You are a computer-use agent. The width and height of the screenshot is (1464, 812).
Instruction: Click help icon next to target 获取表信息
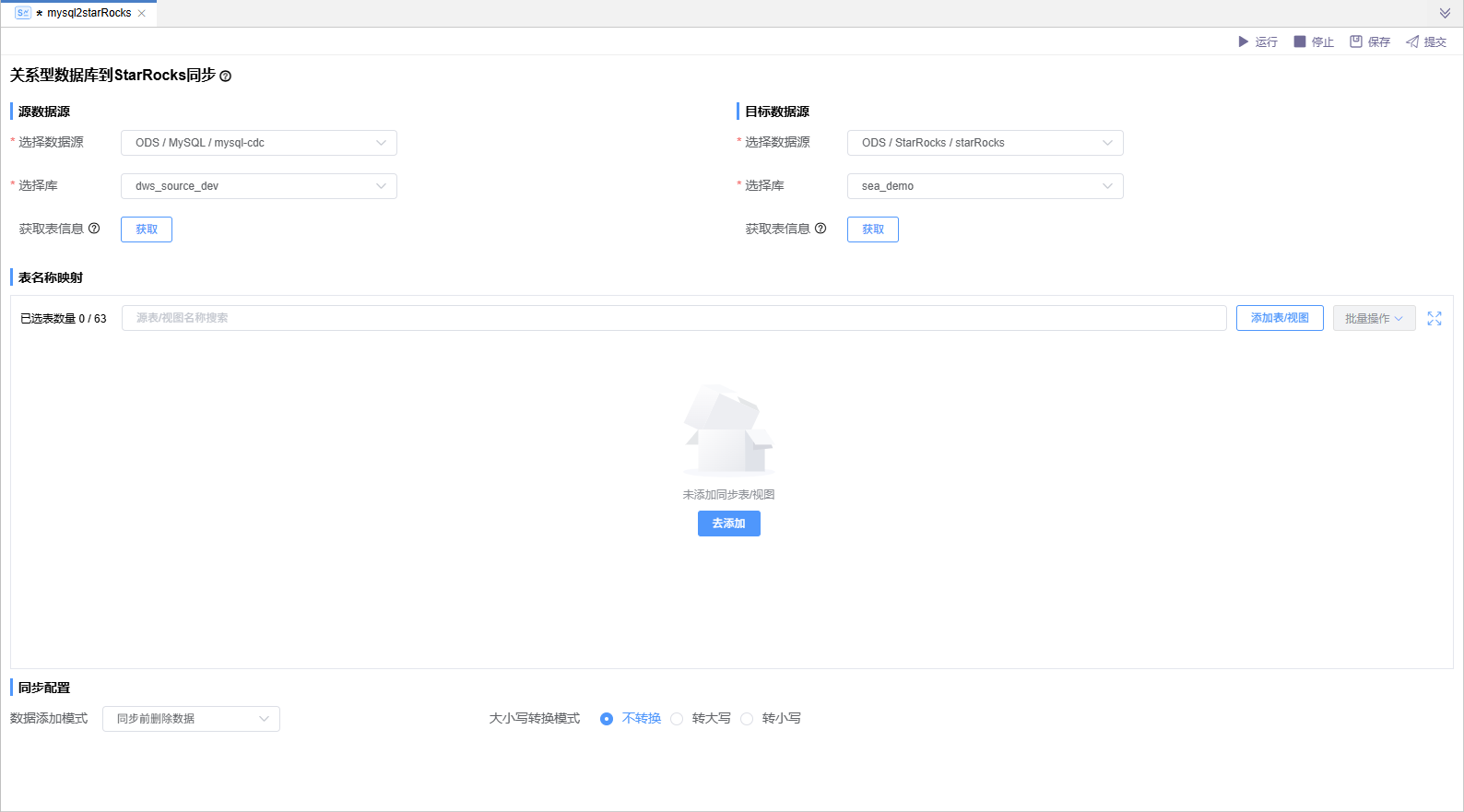[x=821, y=229]
